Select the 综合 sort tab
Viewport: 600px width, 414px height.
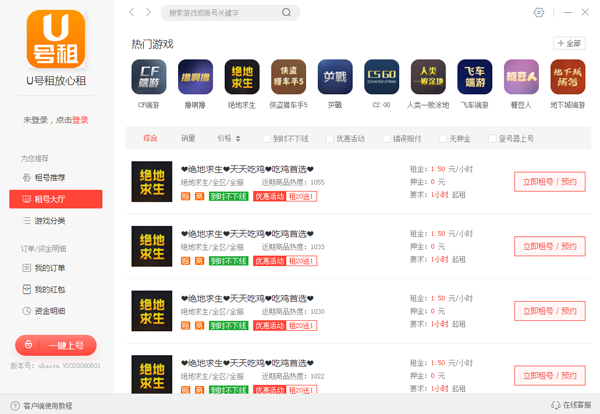click(150, 139)
